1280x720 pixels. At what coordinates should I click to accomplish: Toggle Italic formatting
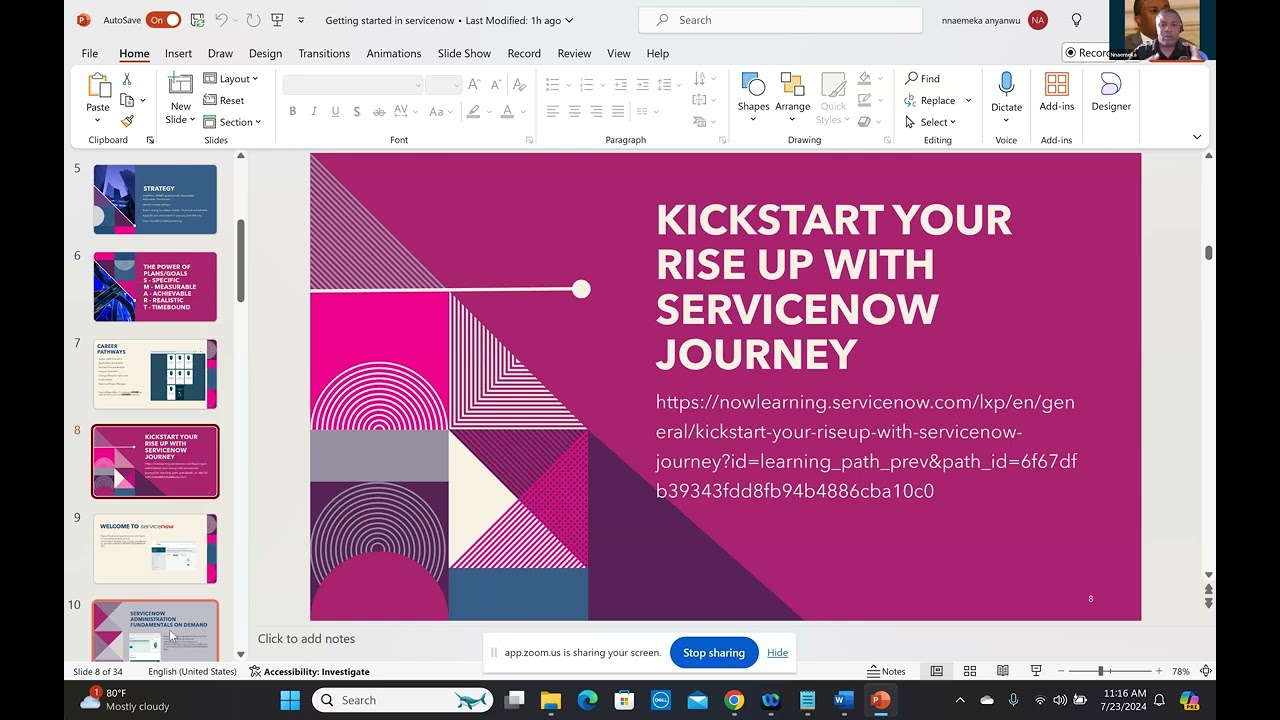pyautogui.click(x=314, y=111)
